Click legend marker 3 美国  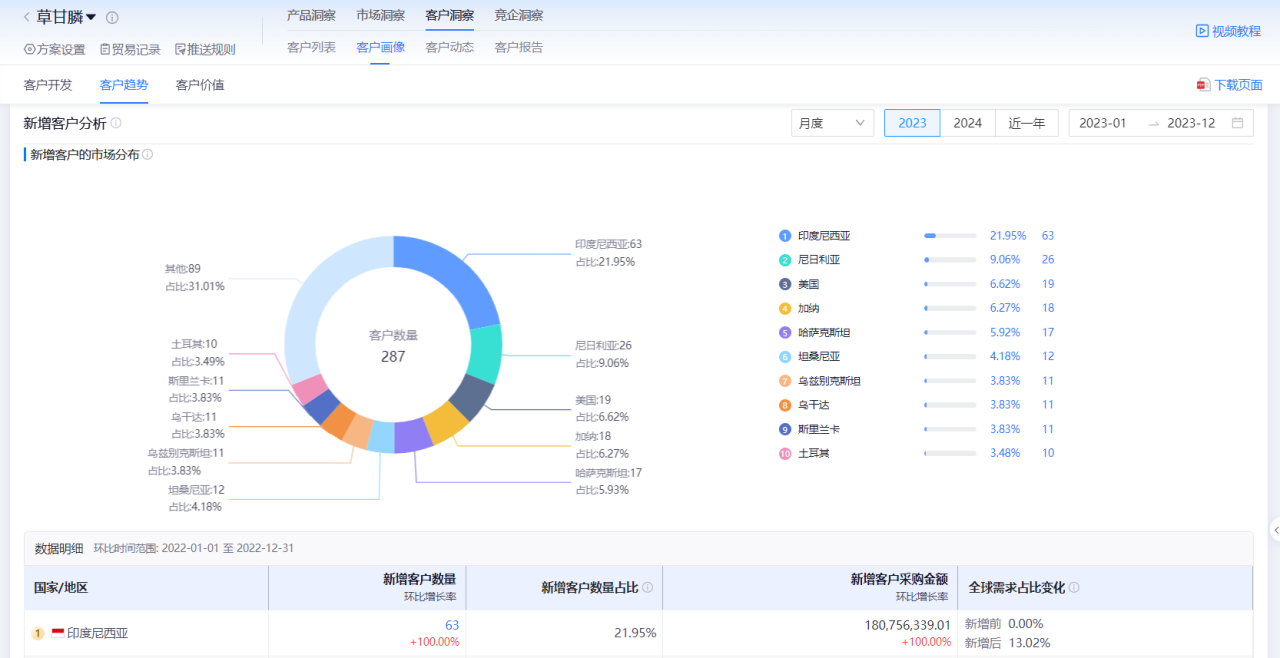[x=785, y=284]
